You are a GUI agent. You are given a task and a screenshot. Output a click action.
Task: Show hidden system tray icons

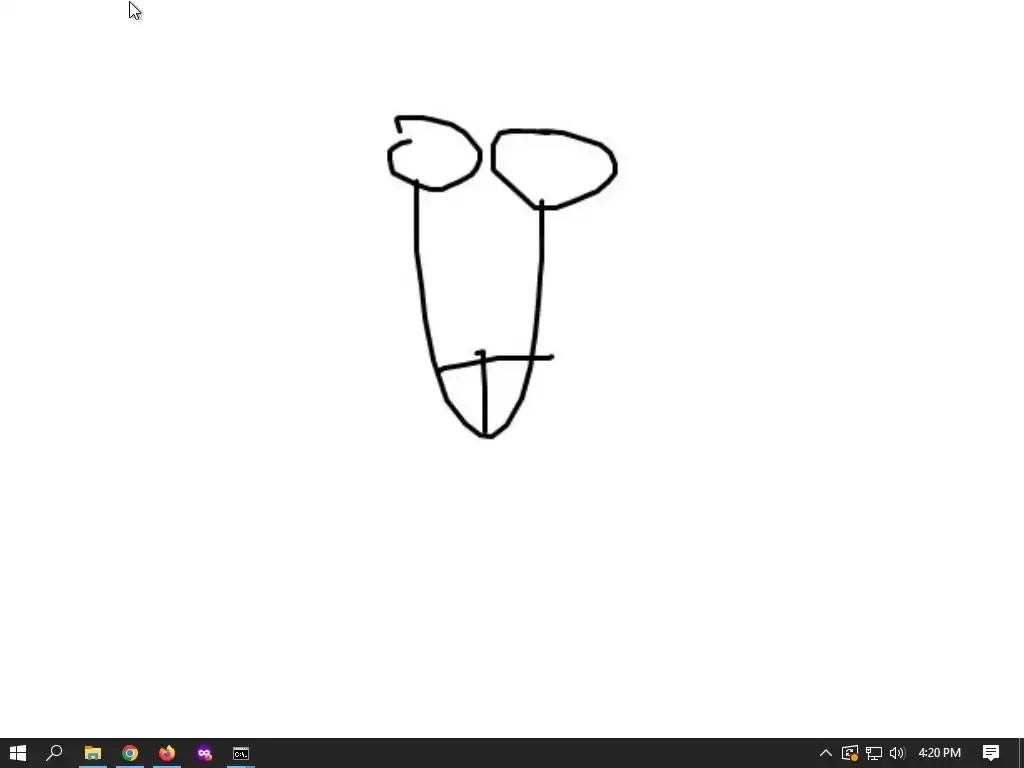pyautogui.click(x=825, y=753)
